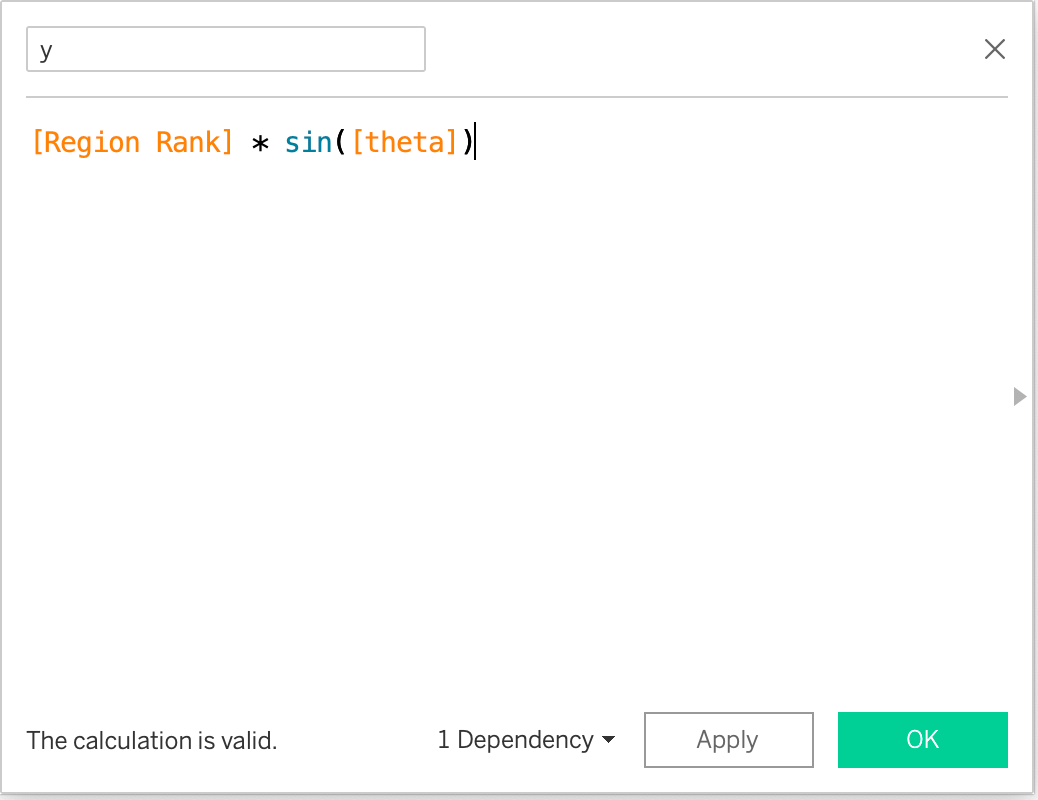Click the [Region Rank] field in formula
Image resolution: width=1038 pixels, height=800 pixels.
click(132, 142)
